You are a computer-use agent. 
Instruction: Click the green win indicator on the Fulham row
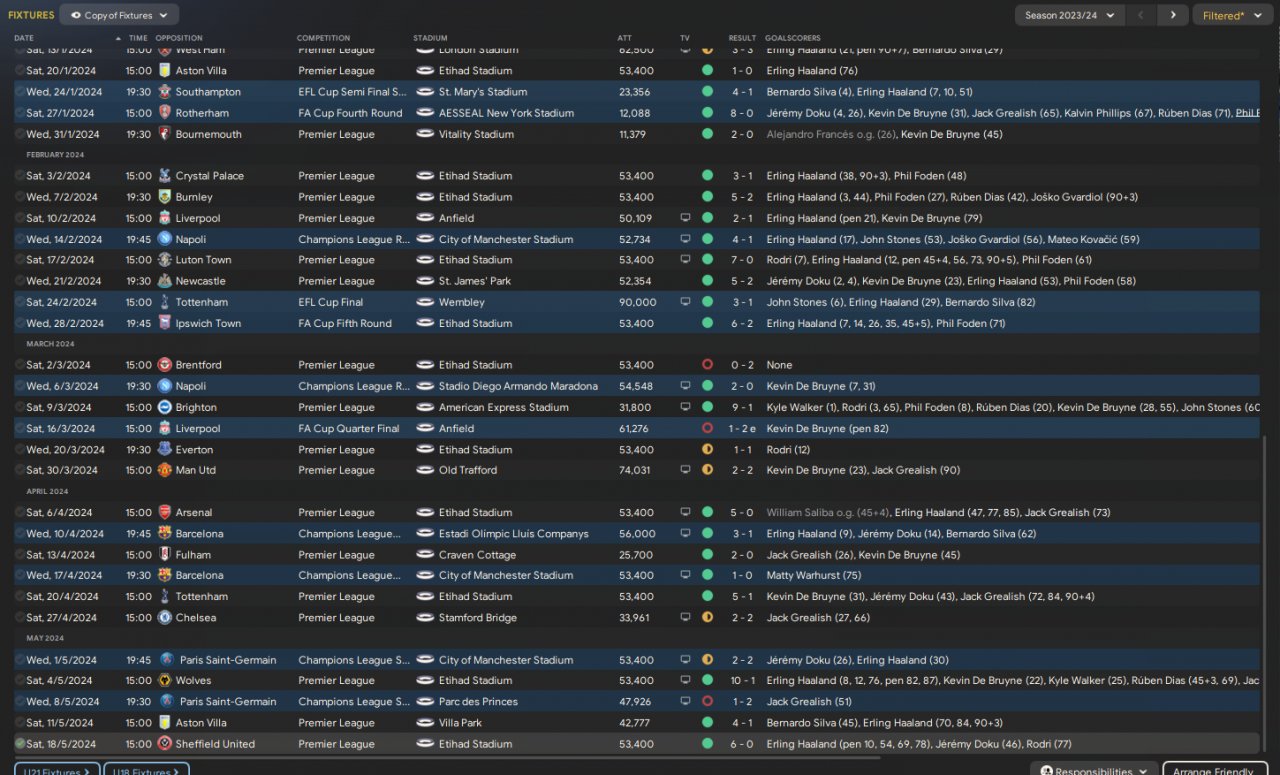click(707, 554)
